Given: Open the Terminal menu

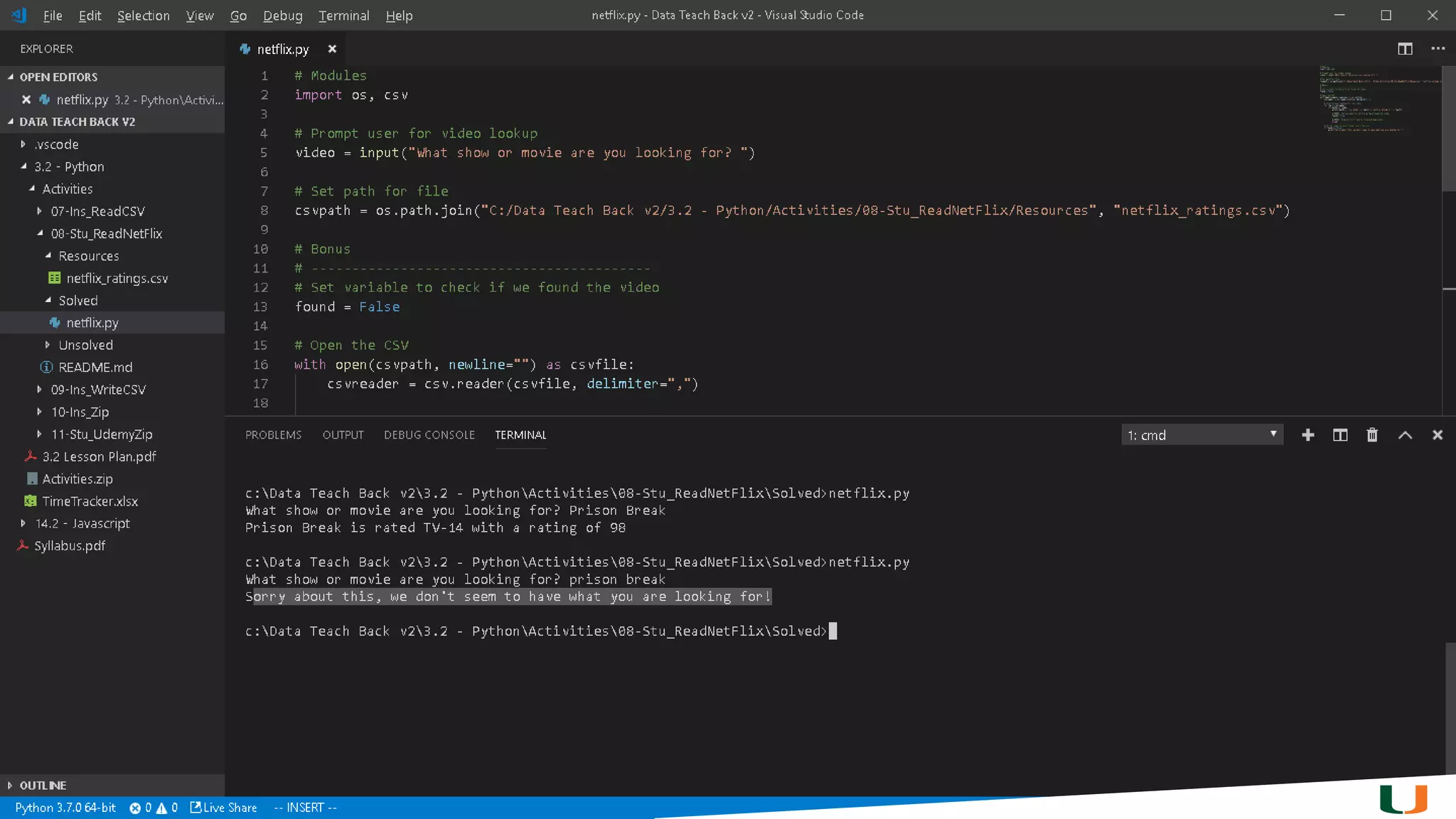Looking at the screenshot, I should pos(343,16).
